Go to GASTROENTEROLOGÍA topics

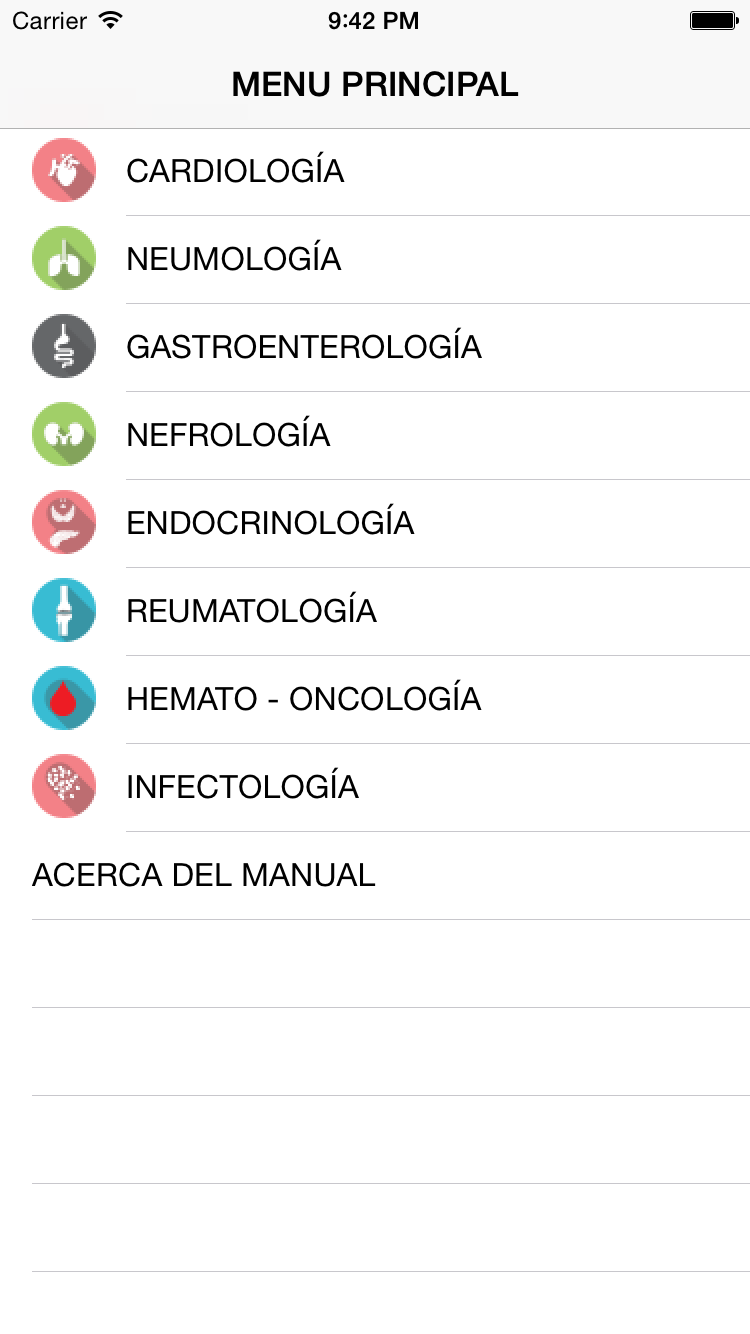pos(304,347)
